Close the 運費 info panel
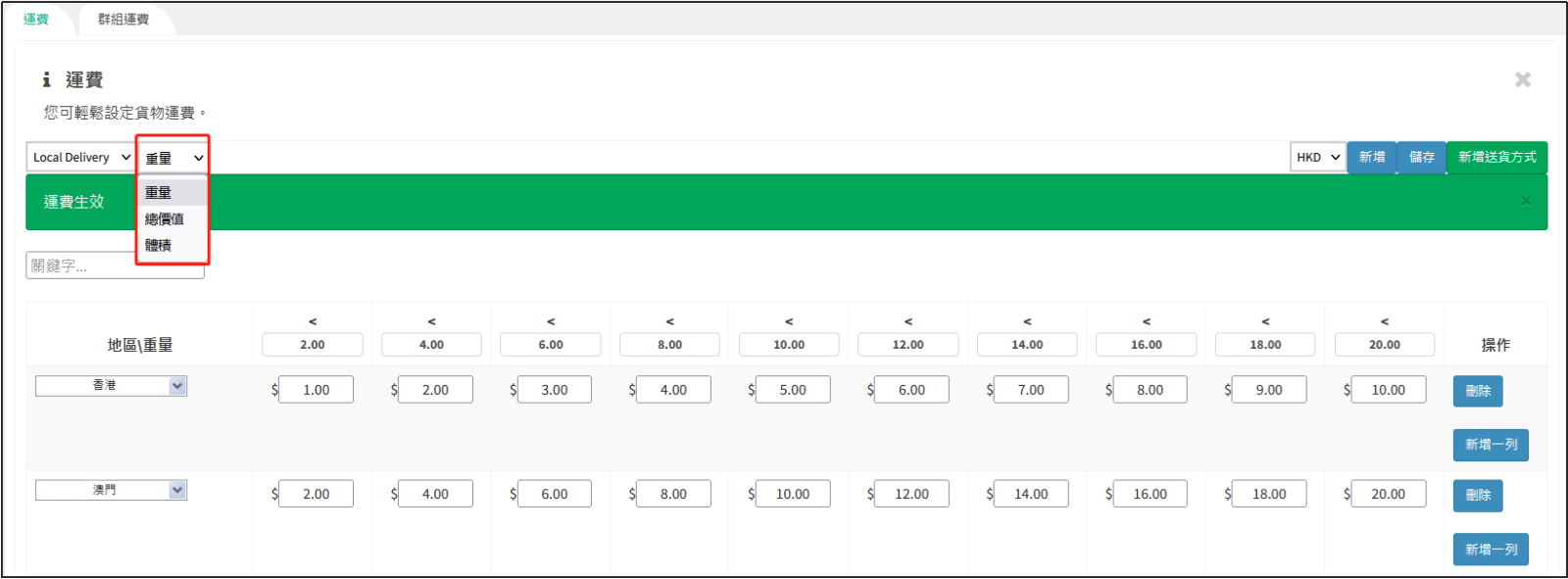Image resolution: width=1568 pixels, height=579 pixels. 1522,79
